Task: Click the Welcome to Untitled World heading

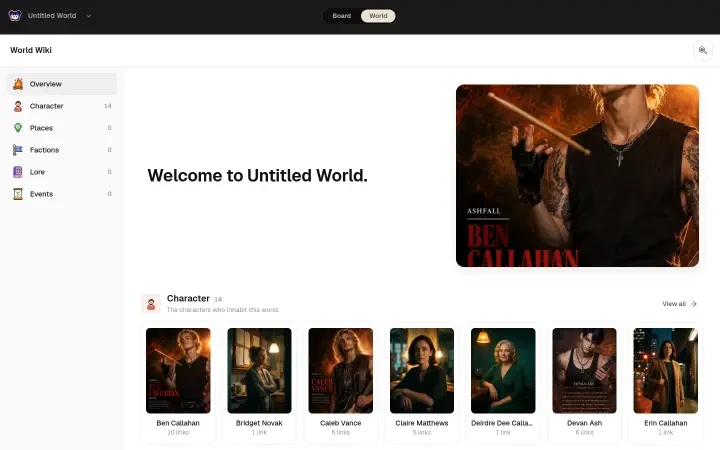Action: click(257, 175)
